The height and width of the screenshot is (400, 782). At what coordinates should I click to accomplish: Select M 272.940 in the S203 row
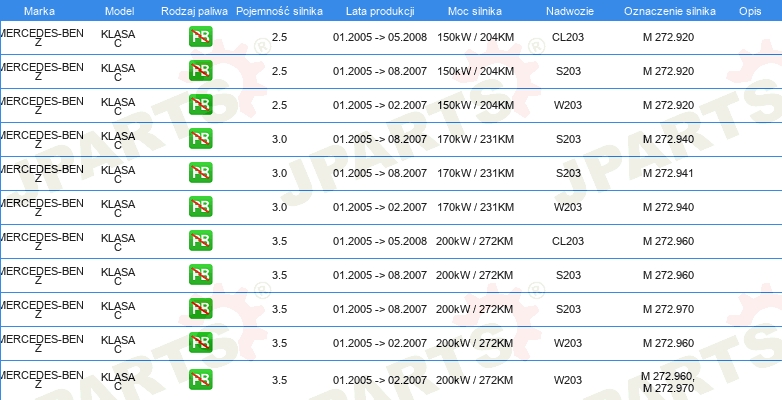[668, 139]
